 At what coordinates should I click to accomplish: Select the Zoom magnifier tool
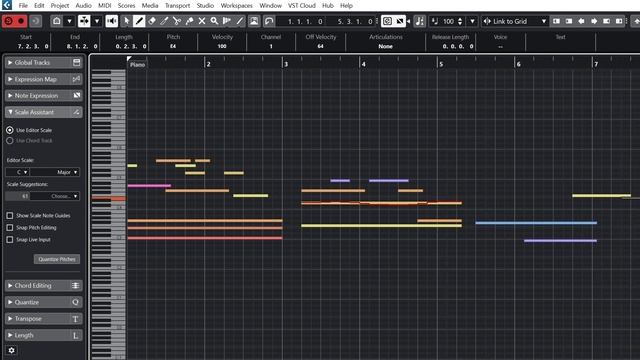click(x=214, y=21)
